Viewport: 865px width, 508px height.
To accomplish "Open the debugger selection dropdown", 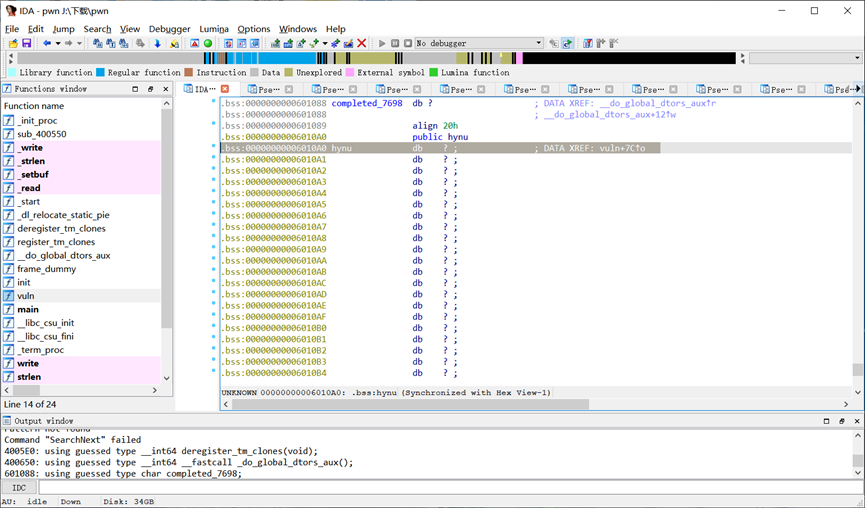I will (539, 44).
